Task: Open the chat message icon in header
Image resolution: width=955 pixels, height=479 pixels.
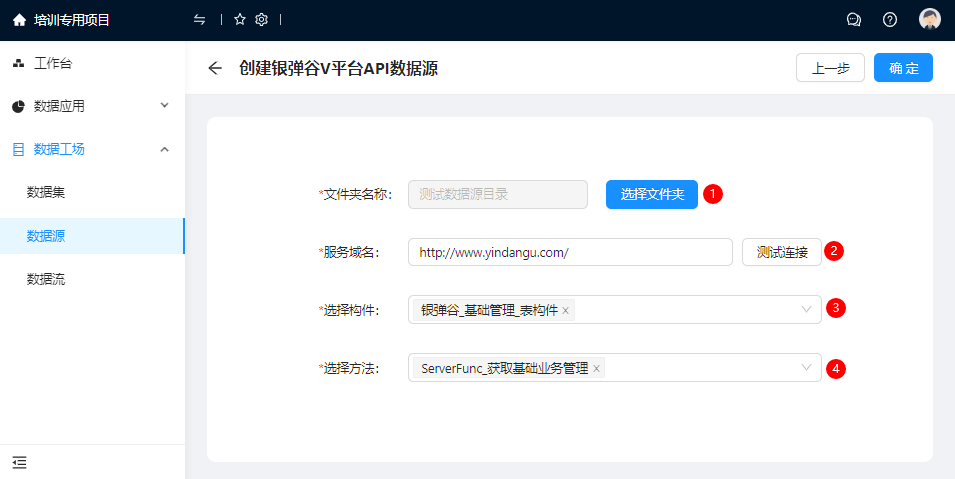Action: [x=853, y=20]
